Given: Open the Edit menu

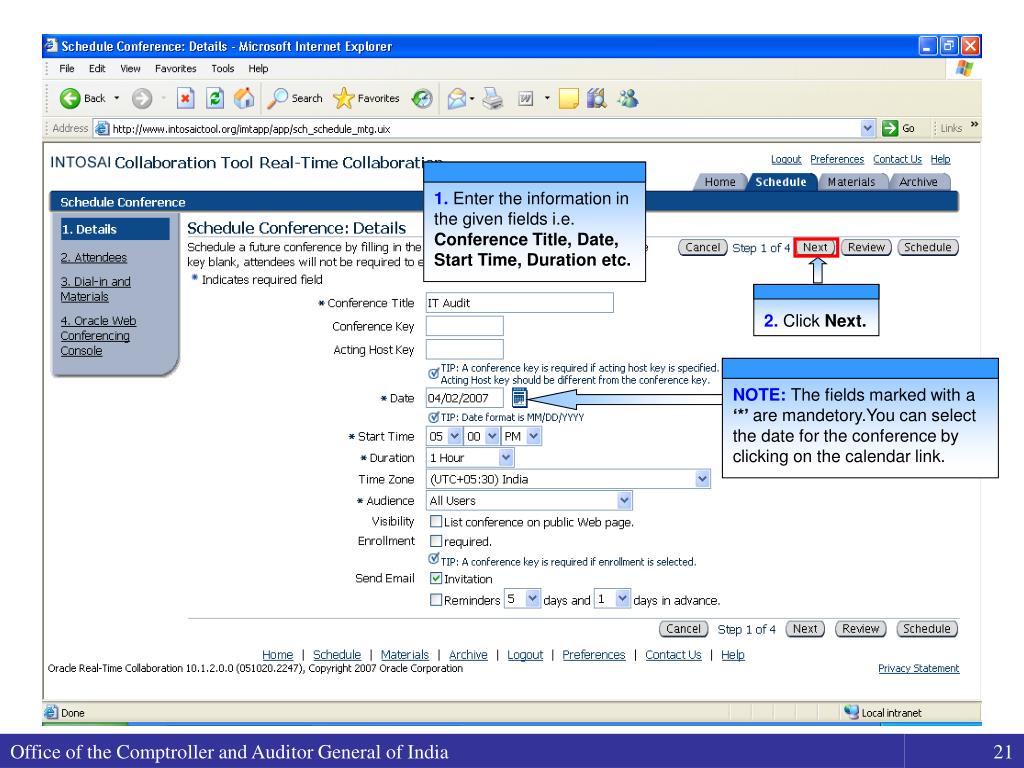Looking at the screenshot, I should (x=97, y=69).
